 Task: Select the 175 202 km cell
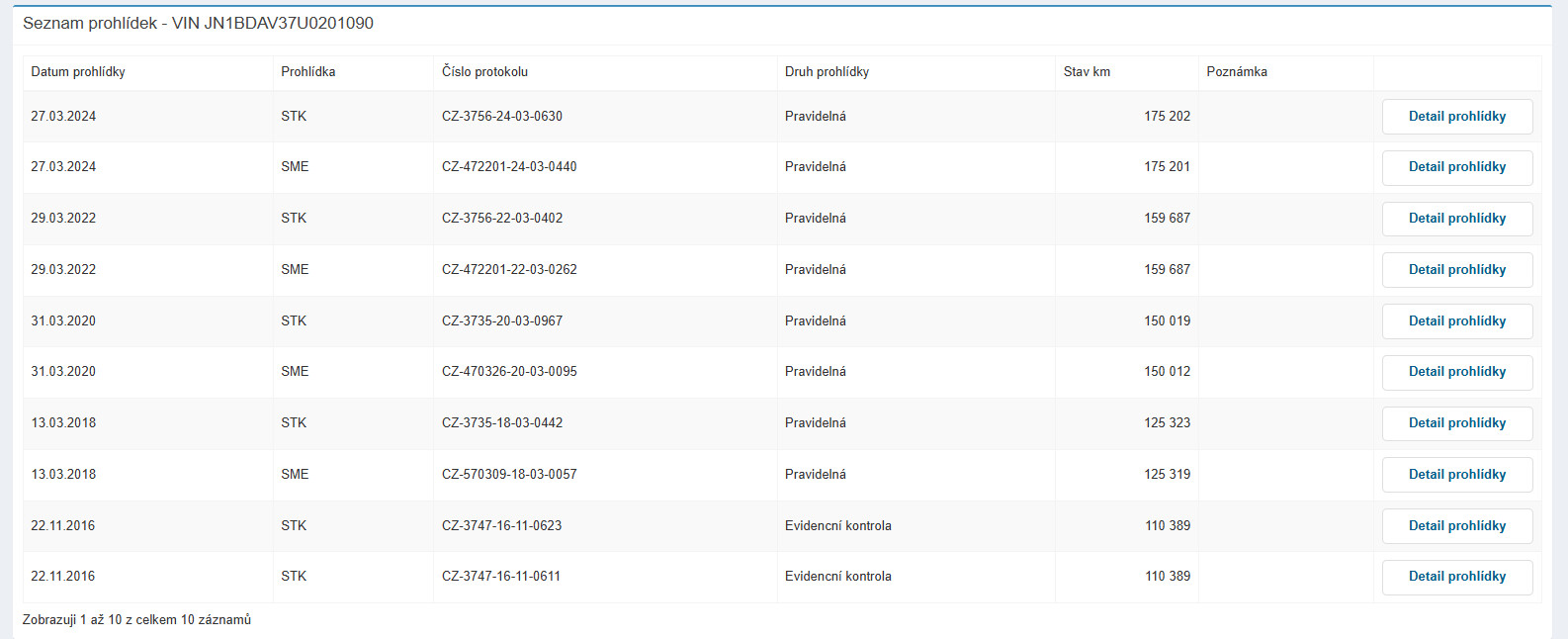pyautogui.click(x=1167, y=117)
